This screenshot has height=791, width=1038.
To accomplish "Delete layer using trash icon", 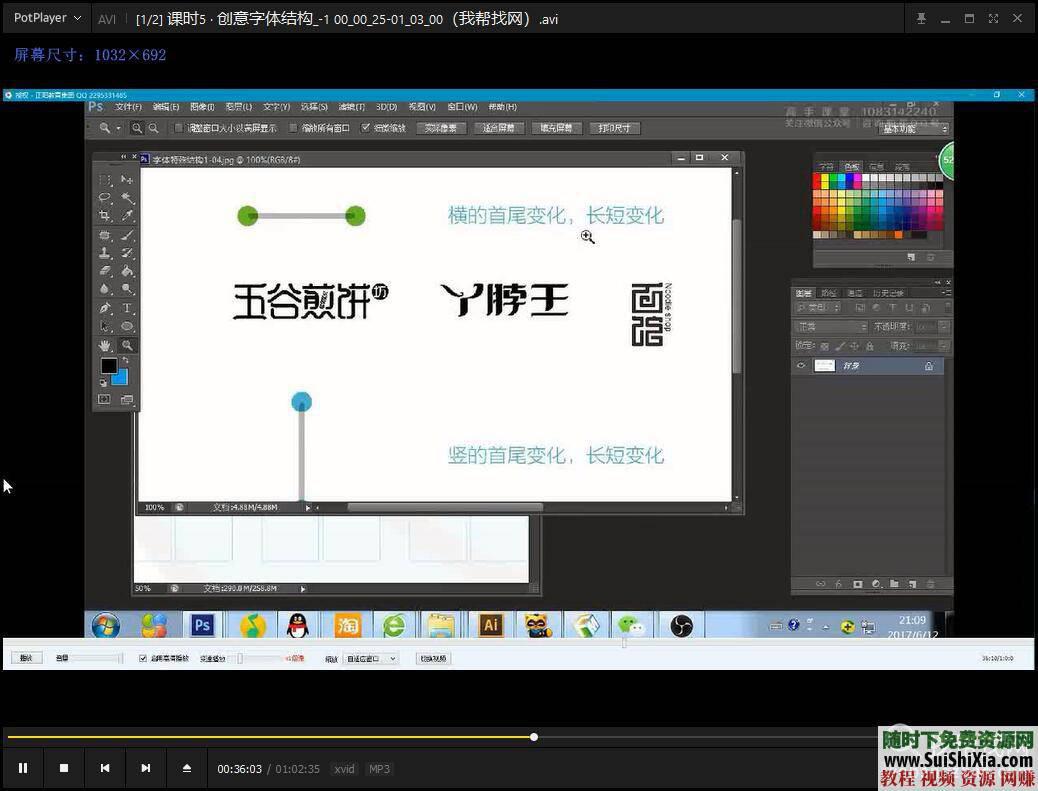I will (x=930, y=584).
